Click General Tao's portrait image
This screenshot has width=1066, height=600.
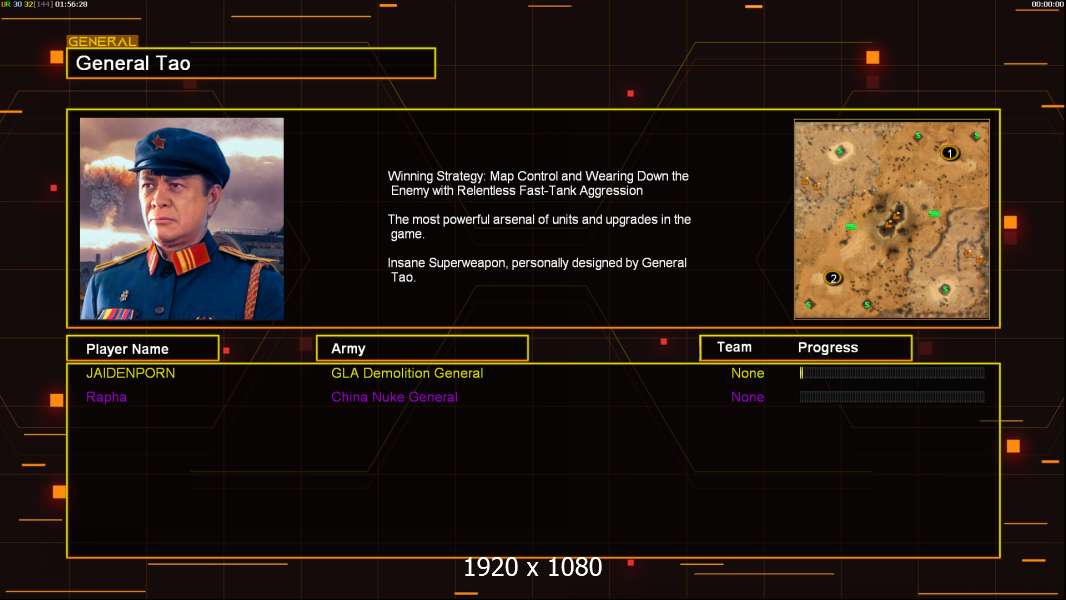click(182, 219)
